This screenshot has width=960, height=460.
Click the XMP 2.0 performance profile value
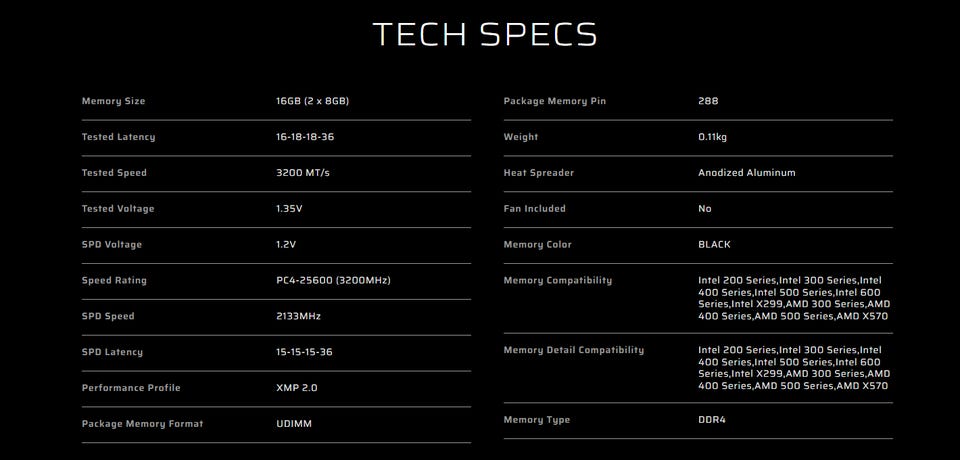click(296, 388)
